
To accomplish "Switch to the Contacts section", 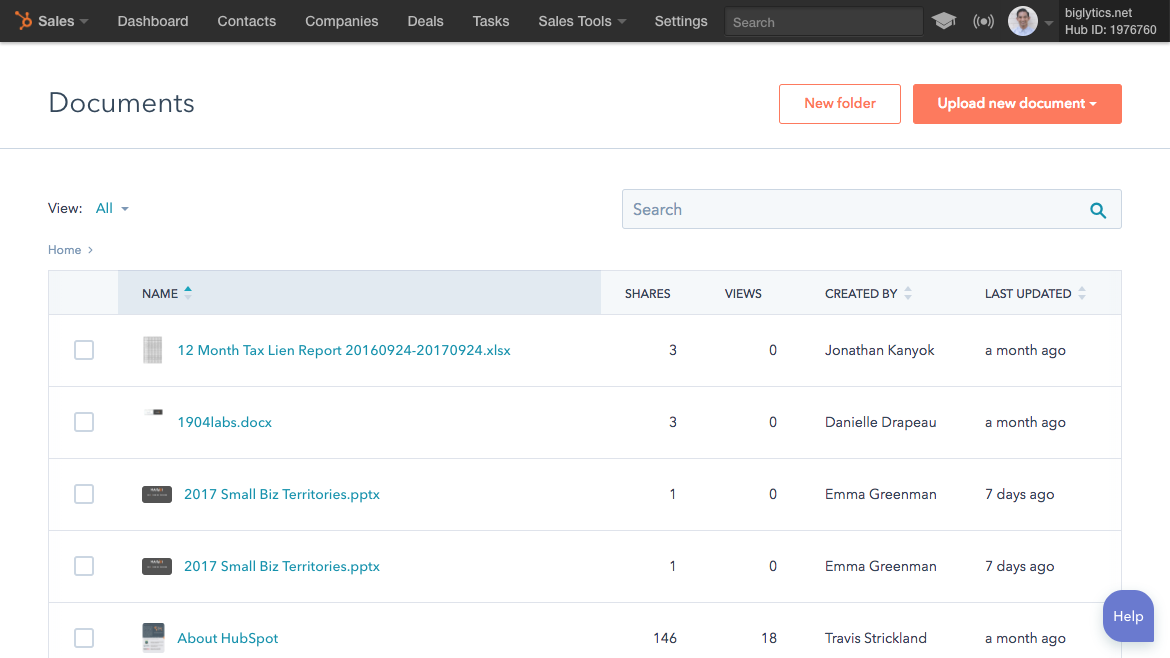I will [x=246, y=20].
